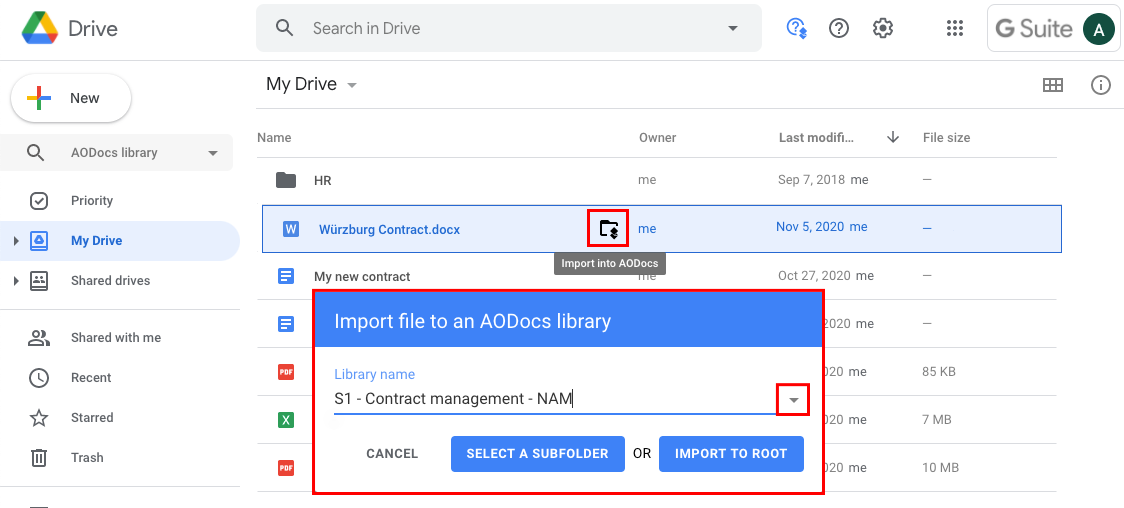This screenshot has width=1124, height=508.
Task: Switch to grid layout view
Action: tap(1052, 85)
